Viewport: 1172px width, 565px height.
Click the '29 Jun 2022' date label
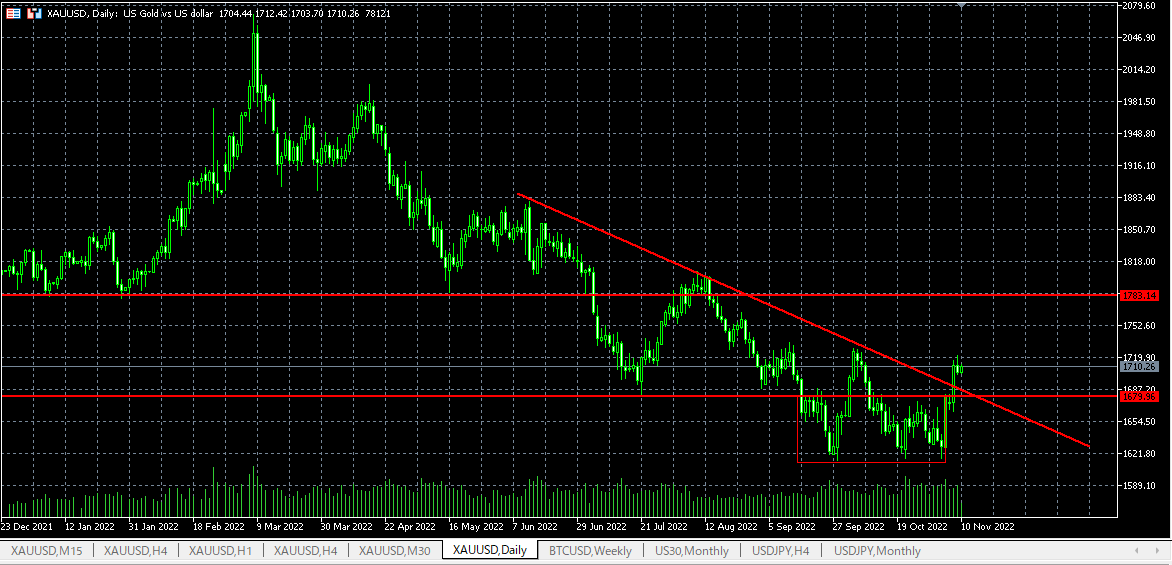coord(603,526)
